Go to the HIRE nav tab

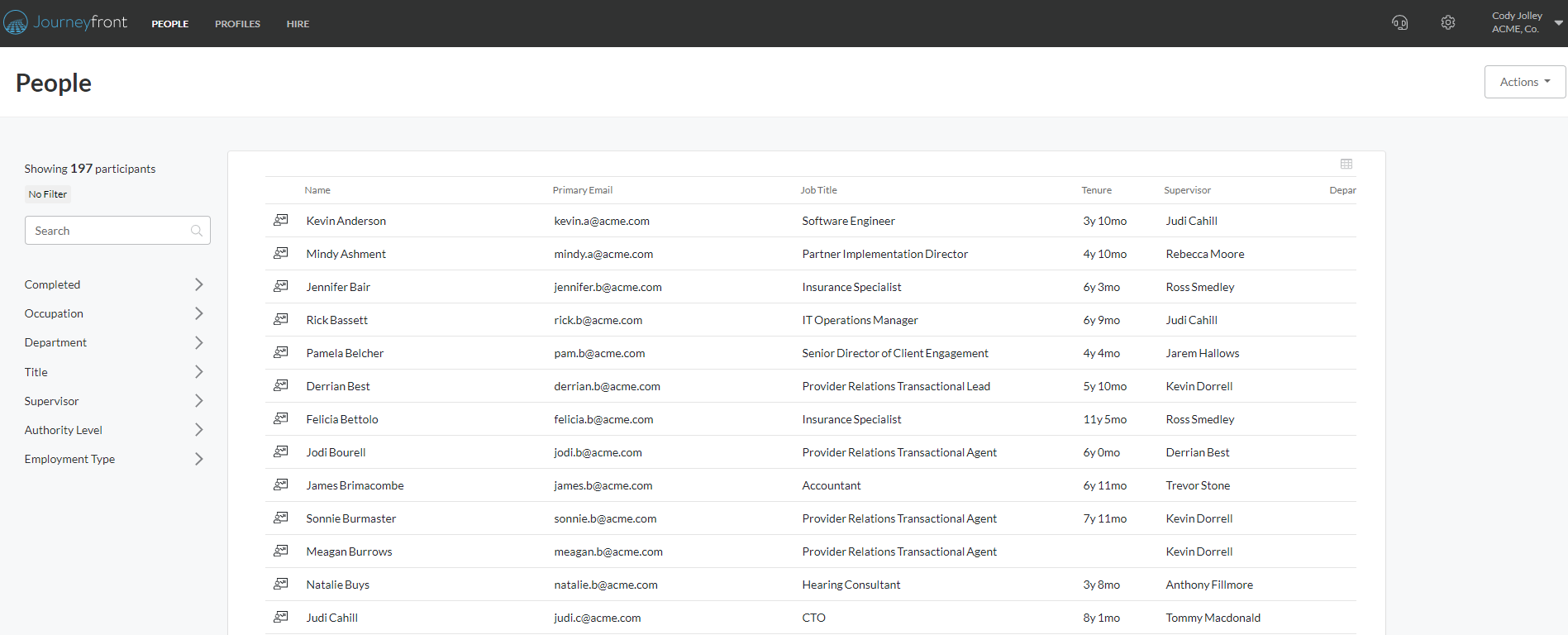click(298, 24)
